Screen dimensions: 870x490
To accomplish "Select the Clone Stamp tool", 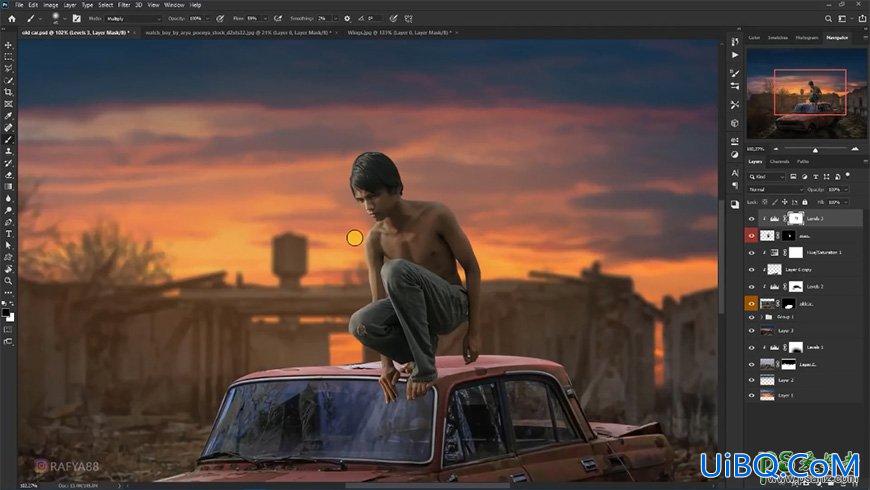I will (x=8, y=151).
